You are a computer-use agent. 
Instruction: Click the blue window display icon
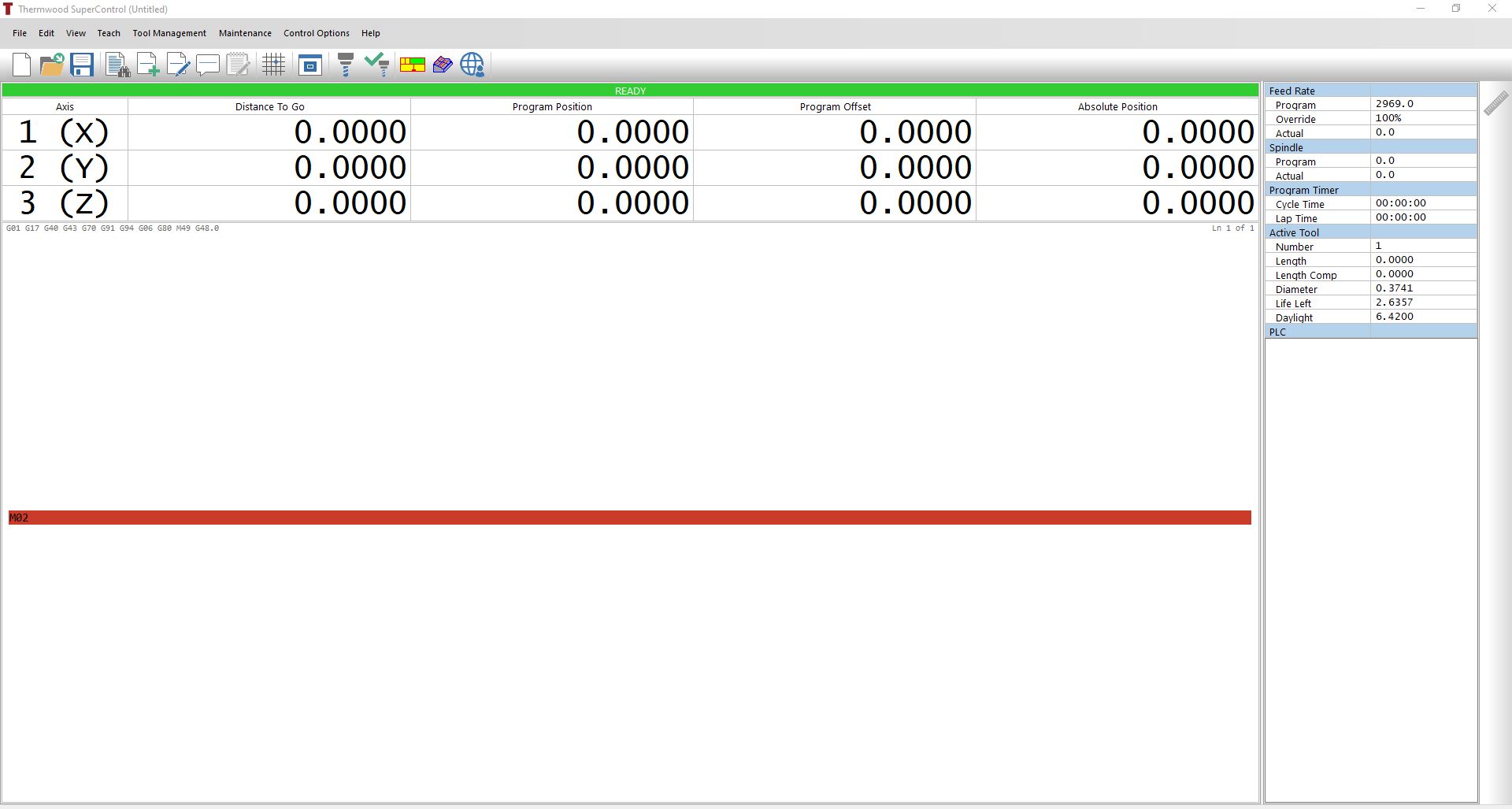(x=310, y=65)
